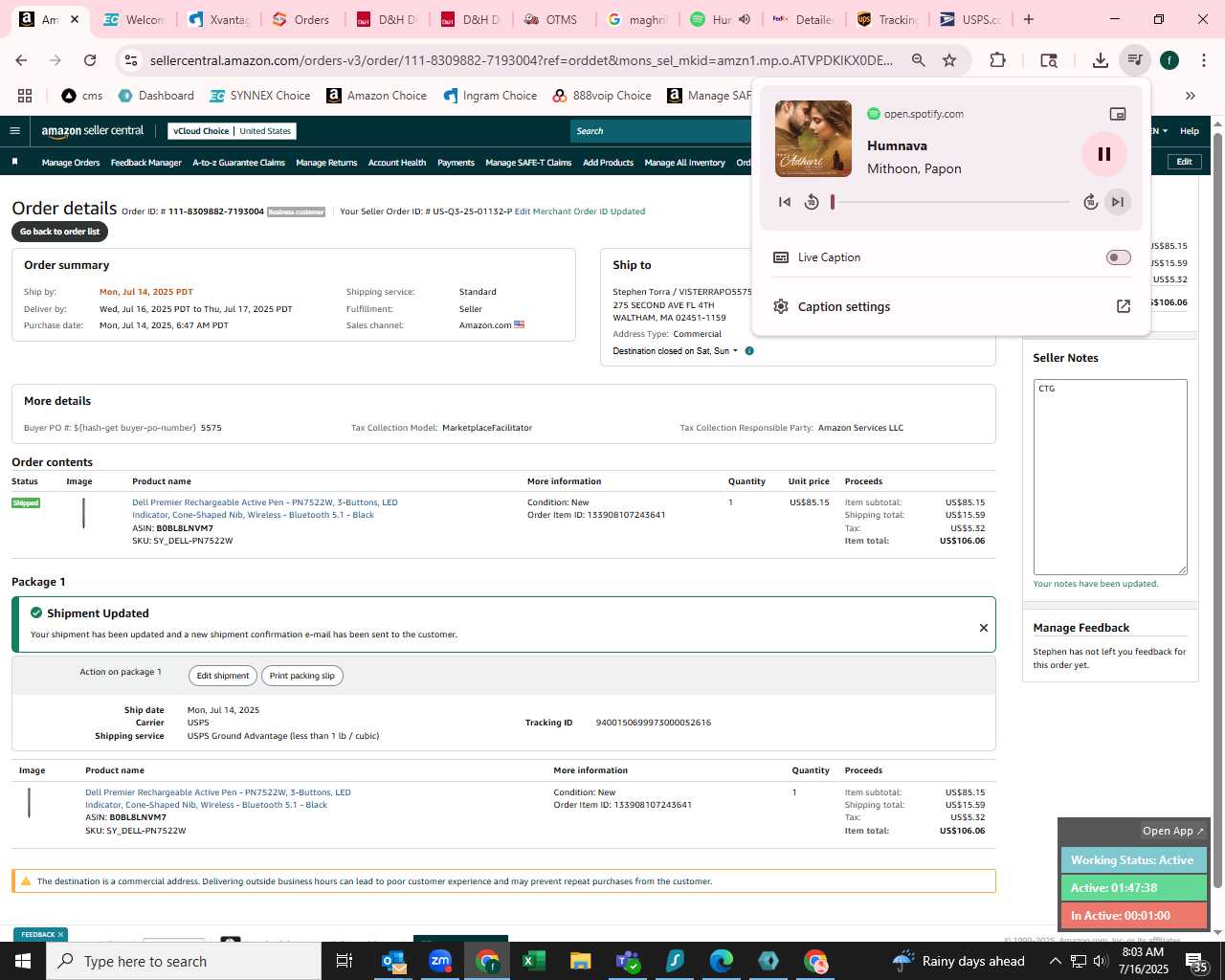Viewport: 1225px width, 980px height.
Task: Skip to next track in media popup
Action: 1117,202
